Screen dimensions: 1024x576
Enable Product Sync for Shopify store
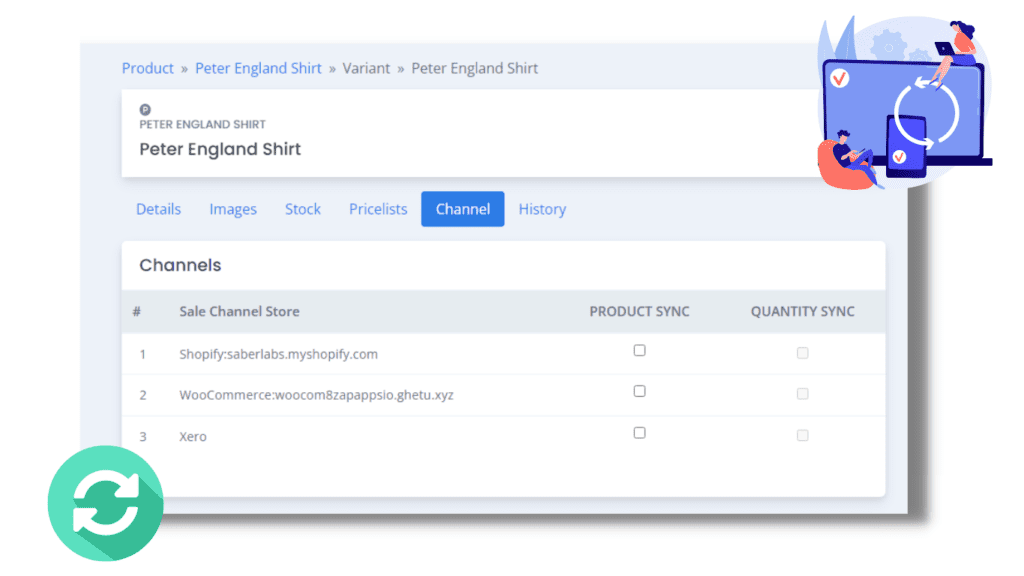[x=639, y=351]
